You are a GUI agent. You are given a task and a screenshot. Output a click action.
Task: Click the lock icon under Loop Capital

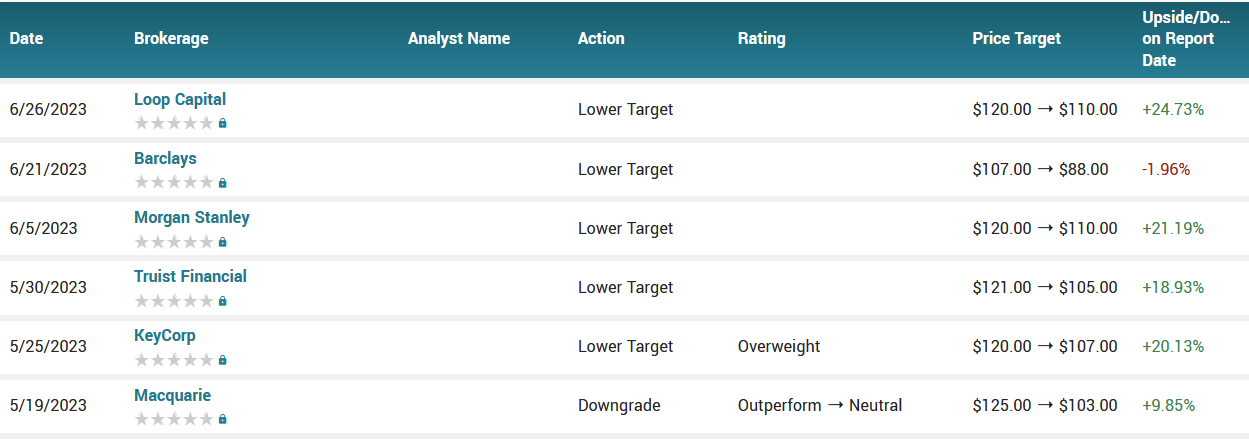click(222, 123)
